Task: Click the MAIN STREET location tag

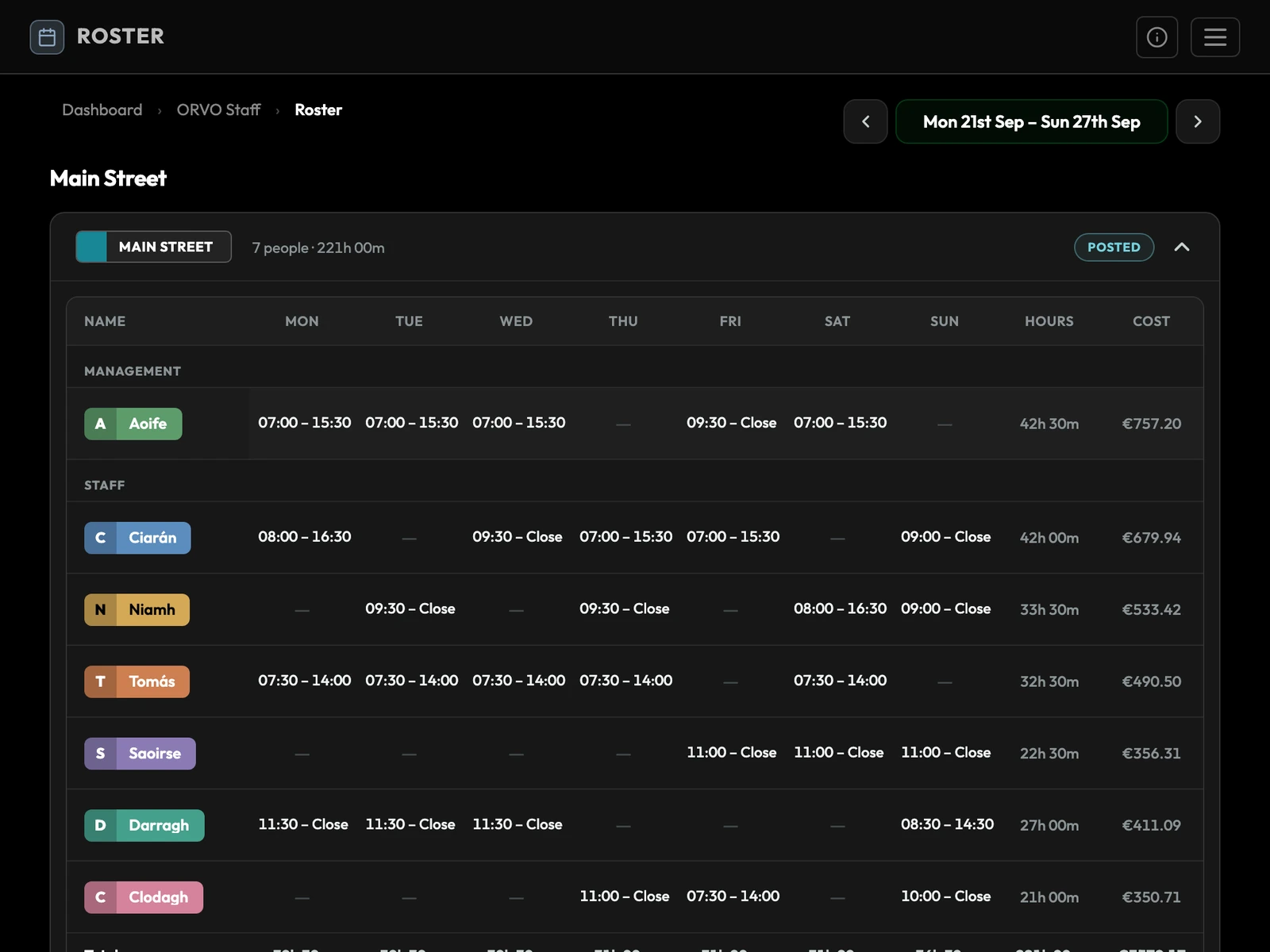Action: [x=153, y=247]
